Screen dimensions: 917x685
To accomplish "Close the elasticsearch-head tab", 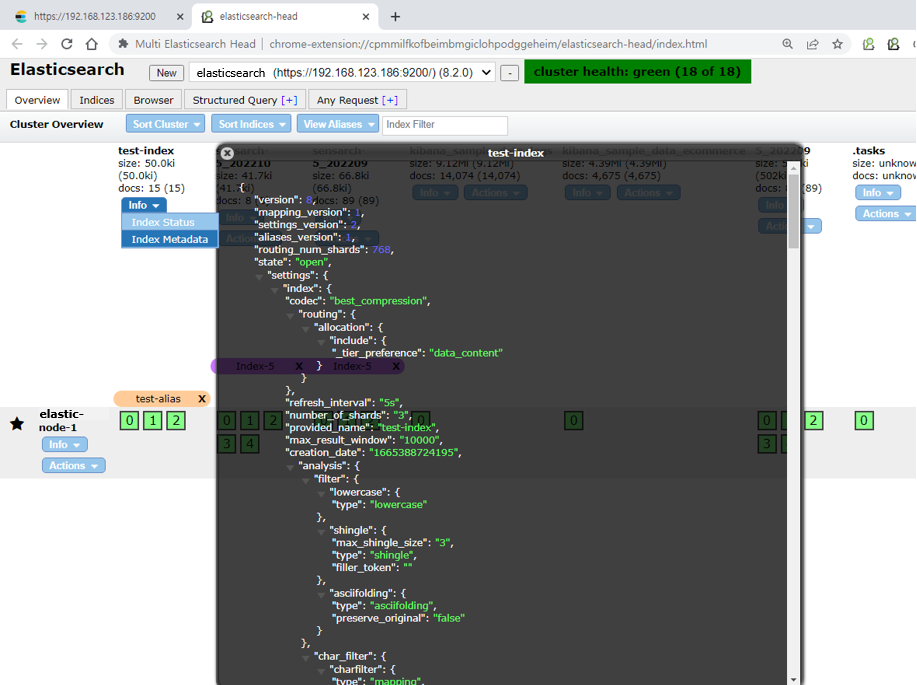I will (366, 16).
